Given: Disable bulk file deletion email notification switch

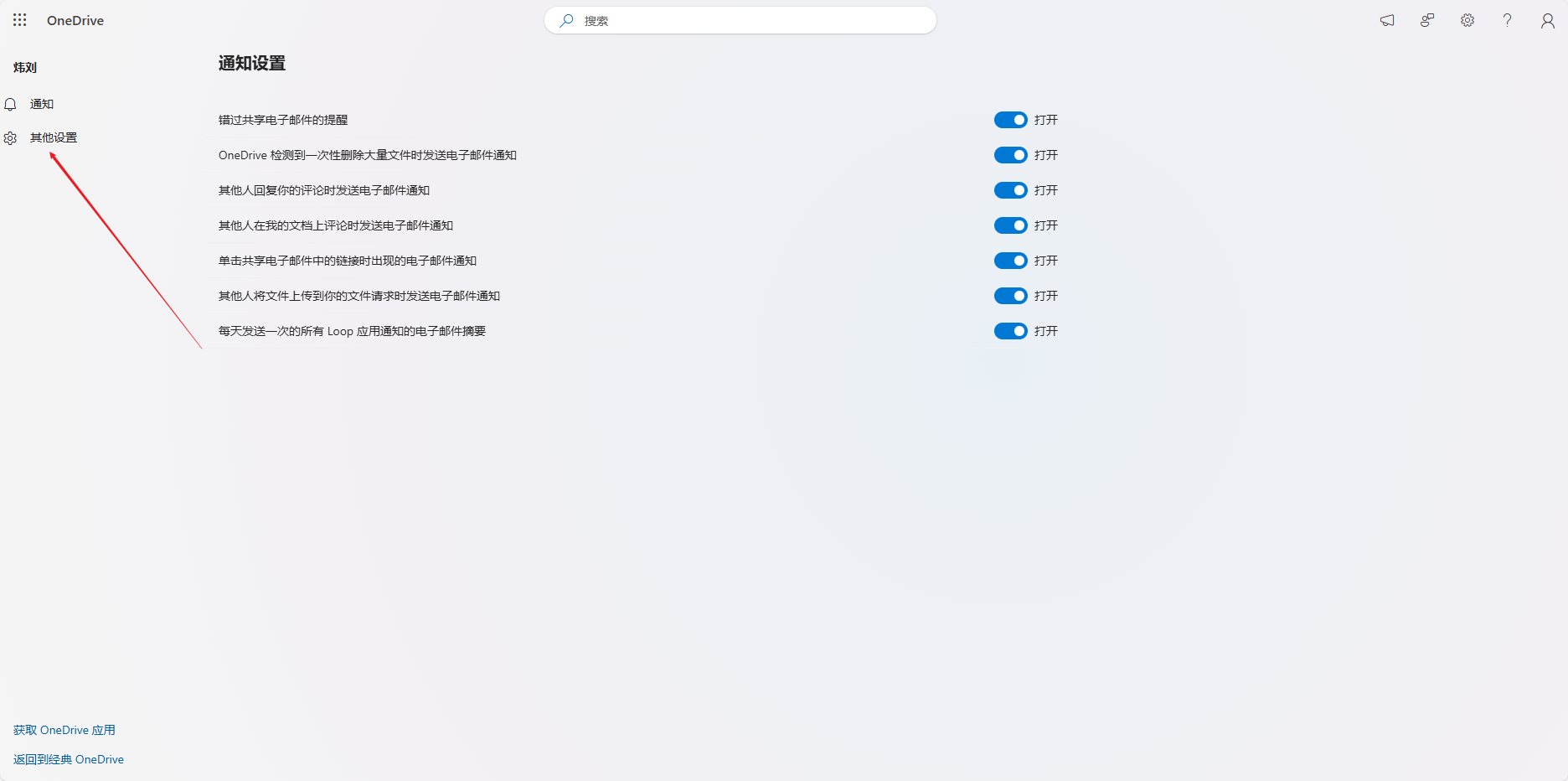Looking at the screenshot, I should tap(1011, 155).
